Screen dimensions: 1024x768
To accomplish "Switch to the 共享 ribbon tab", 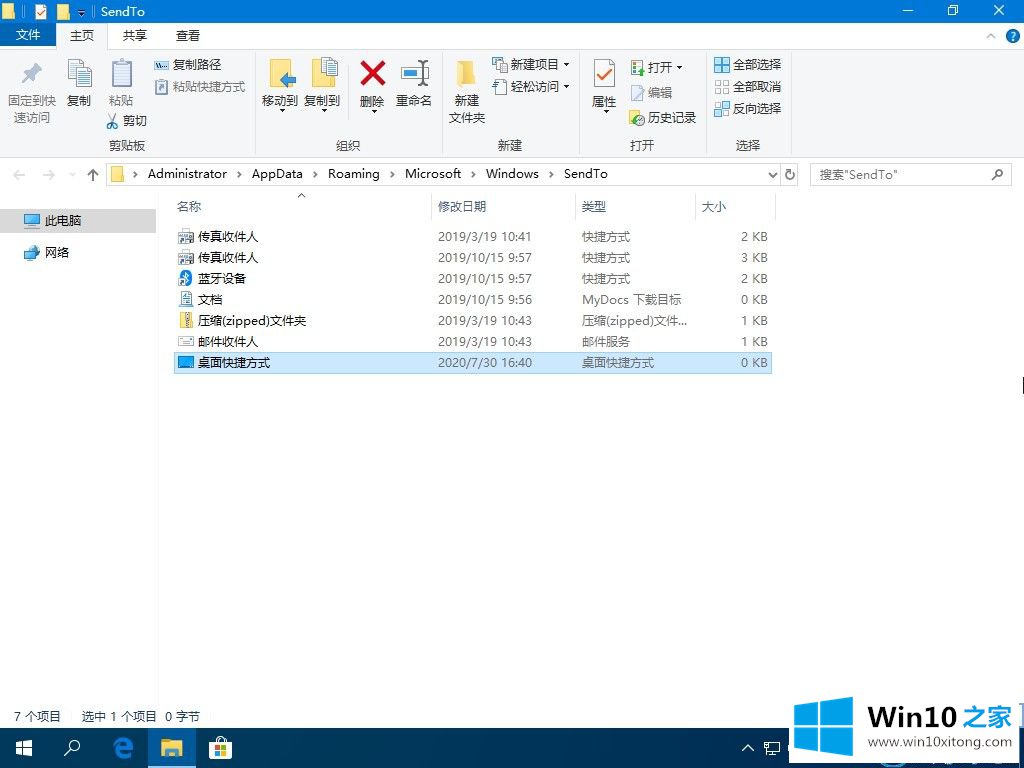I will point(135,35).
